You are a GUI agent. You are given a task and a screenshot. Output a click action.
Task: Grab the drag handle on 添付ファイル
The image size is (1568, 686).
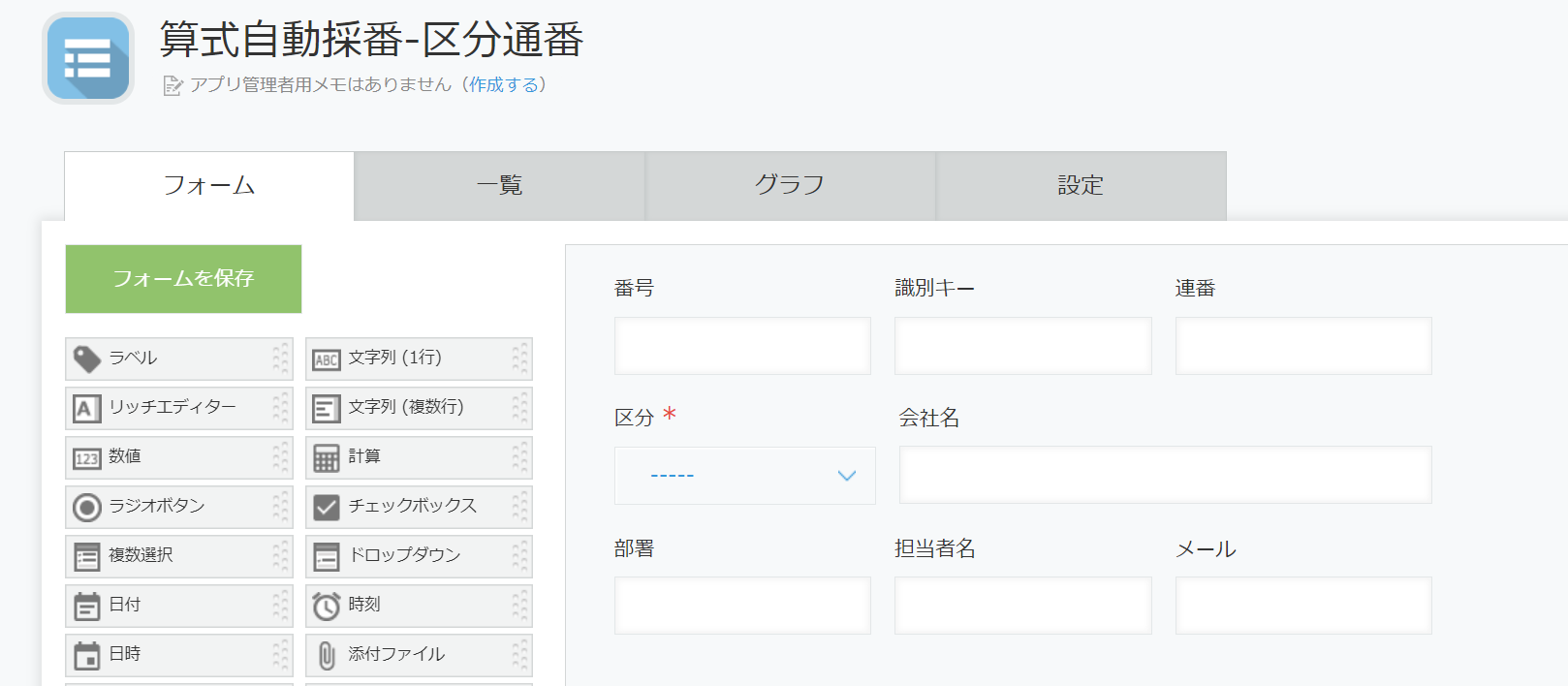click(520, 655)
